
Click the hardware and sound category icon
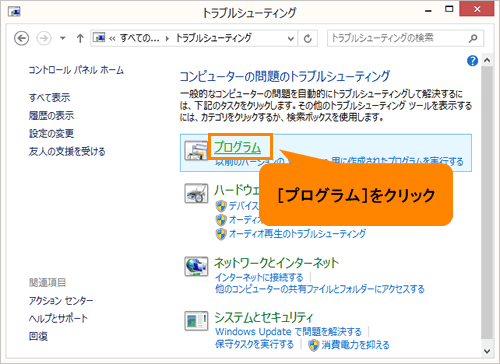tap(196, 194)
